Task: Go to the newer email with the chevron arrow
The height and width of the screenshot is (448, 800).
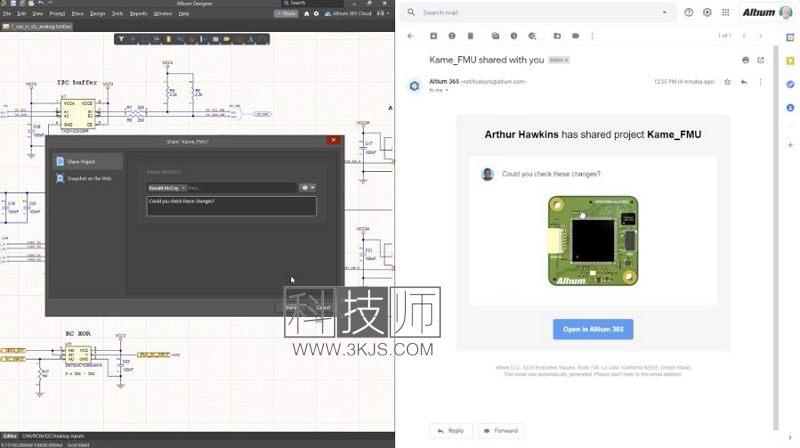Action: pos(744,36)
